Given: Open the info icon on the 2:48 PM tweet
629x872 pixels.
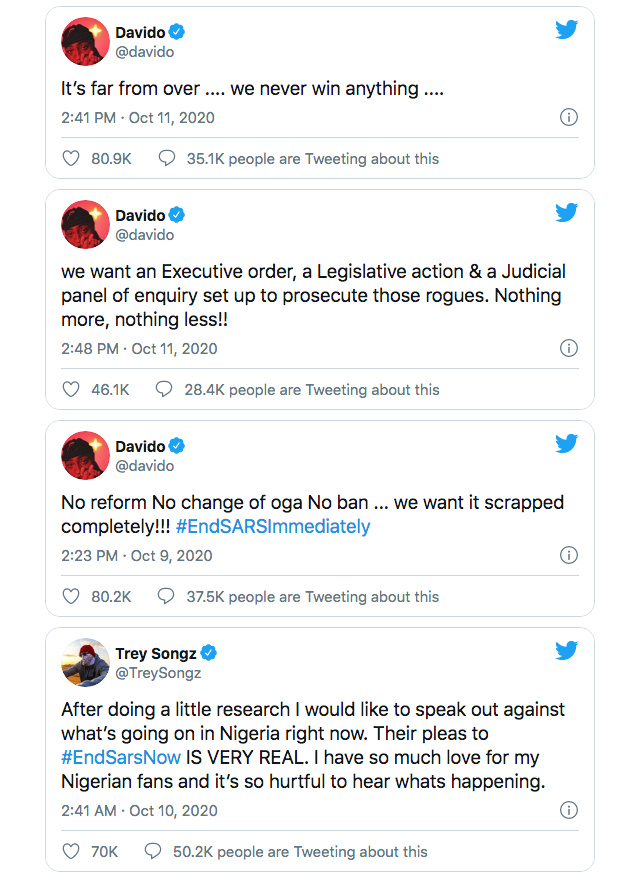Looking at the screenshot, I should click(568, 348).
